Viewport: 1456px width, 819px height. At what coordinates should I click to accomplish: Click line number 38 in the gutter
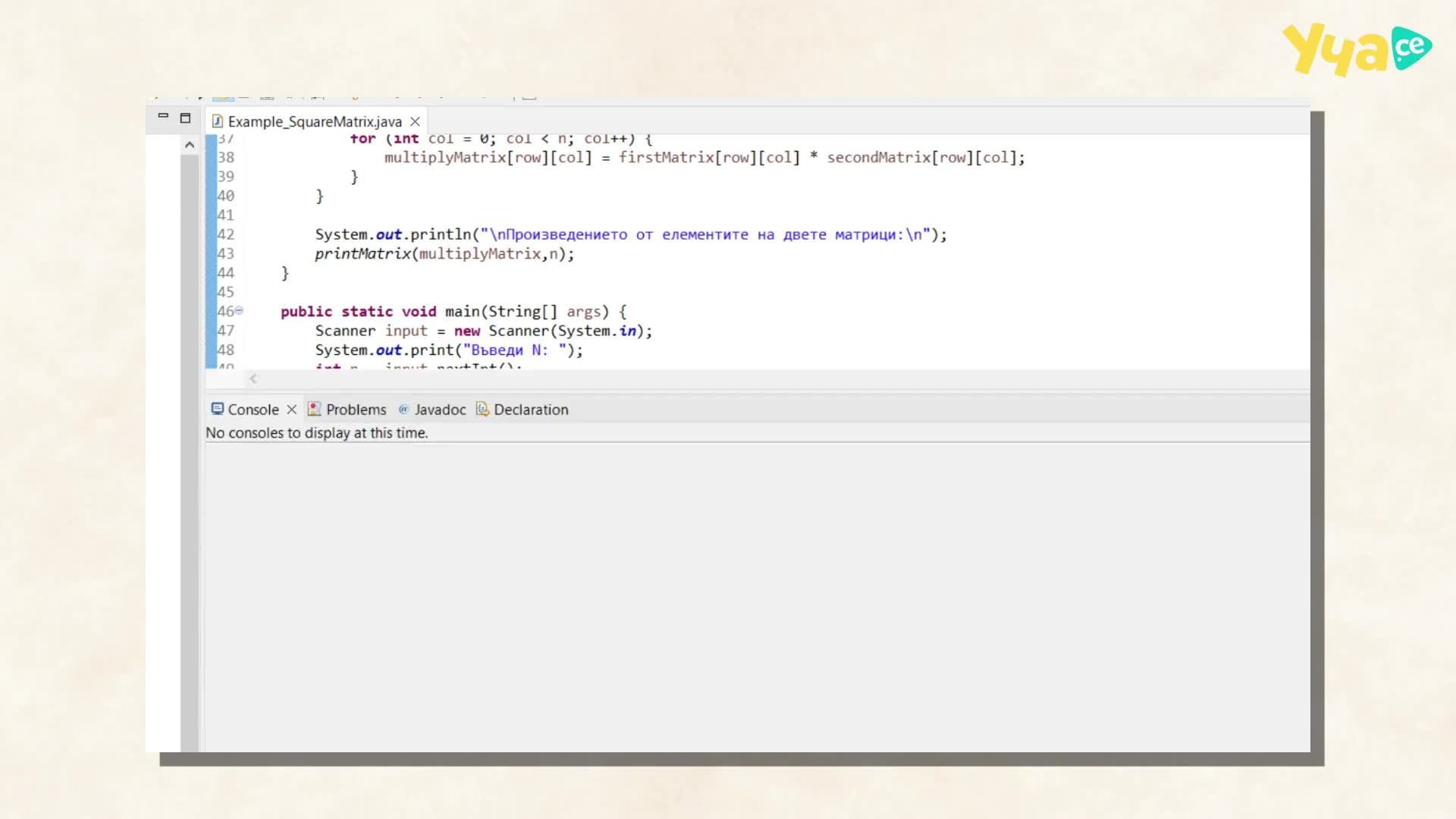pos(226,157)
